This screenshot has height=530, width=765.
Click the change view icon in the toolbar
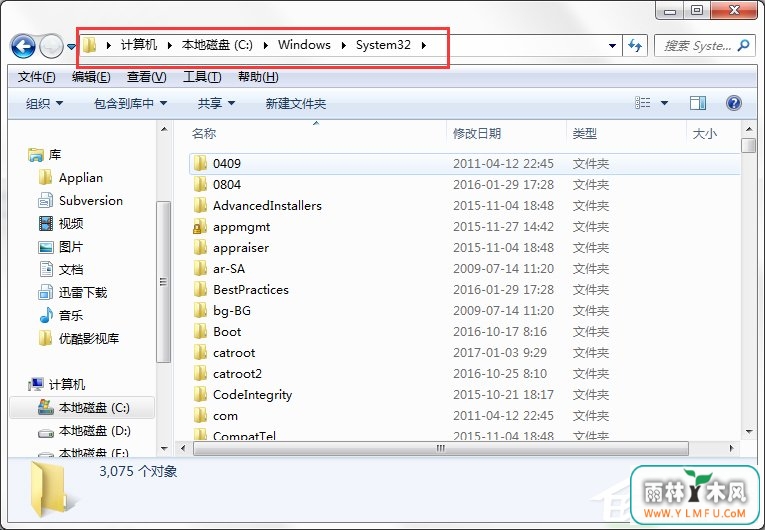click(x=643, y=103)
